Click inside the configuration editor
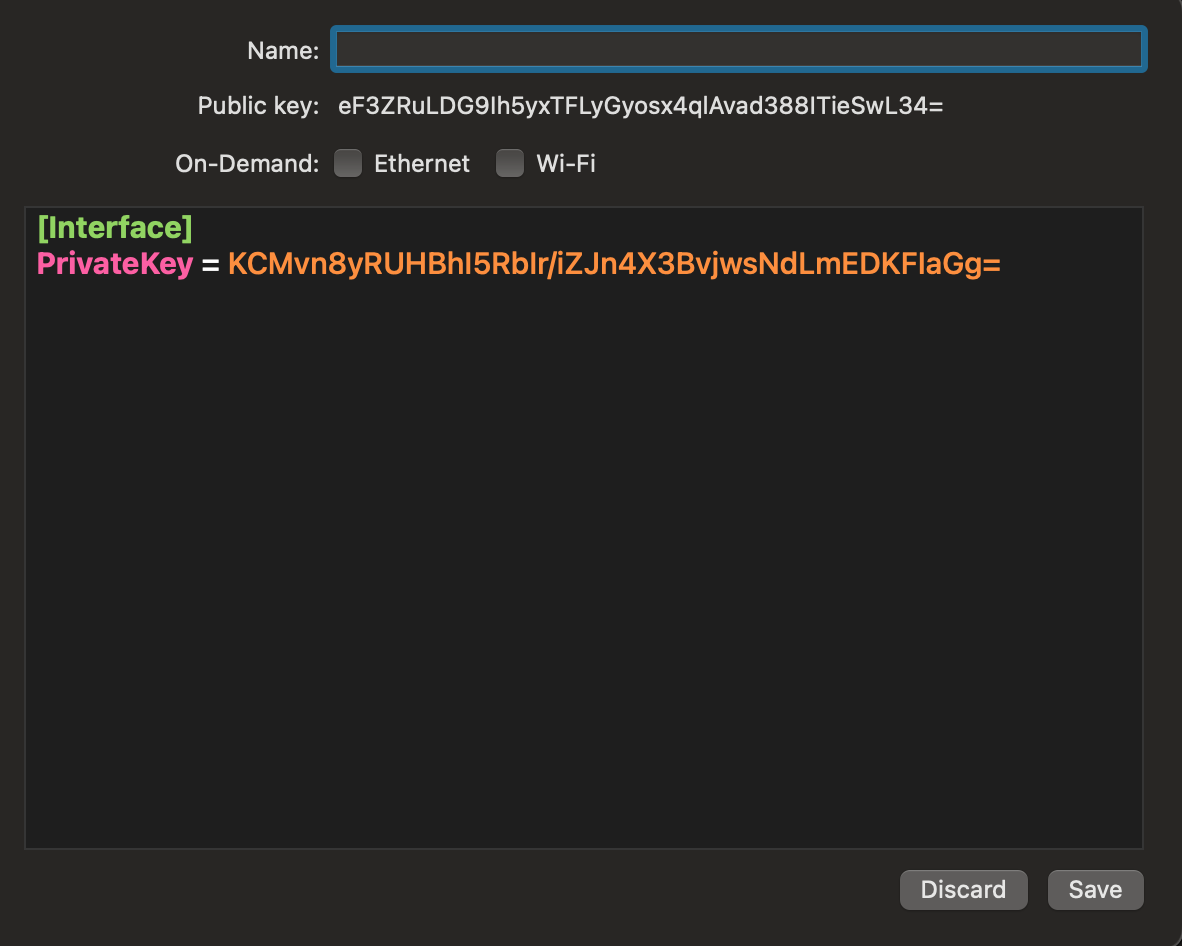Image resolution: width=1182 pixels, height=946 pixels. tap(585, 500)
